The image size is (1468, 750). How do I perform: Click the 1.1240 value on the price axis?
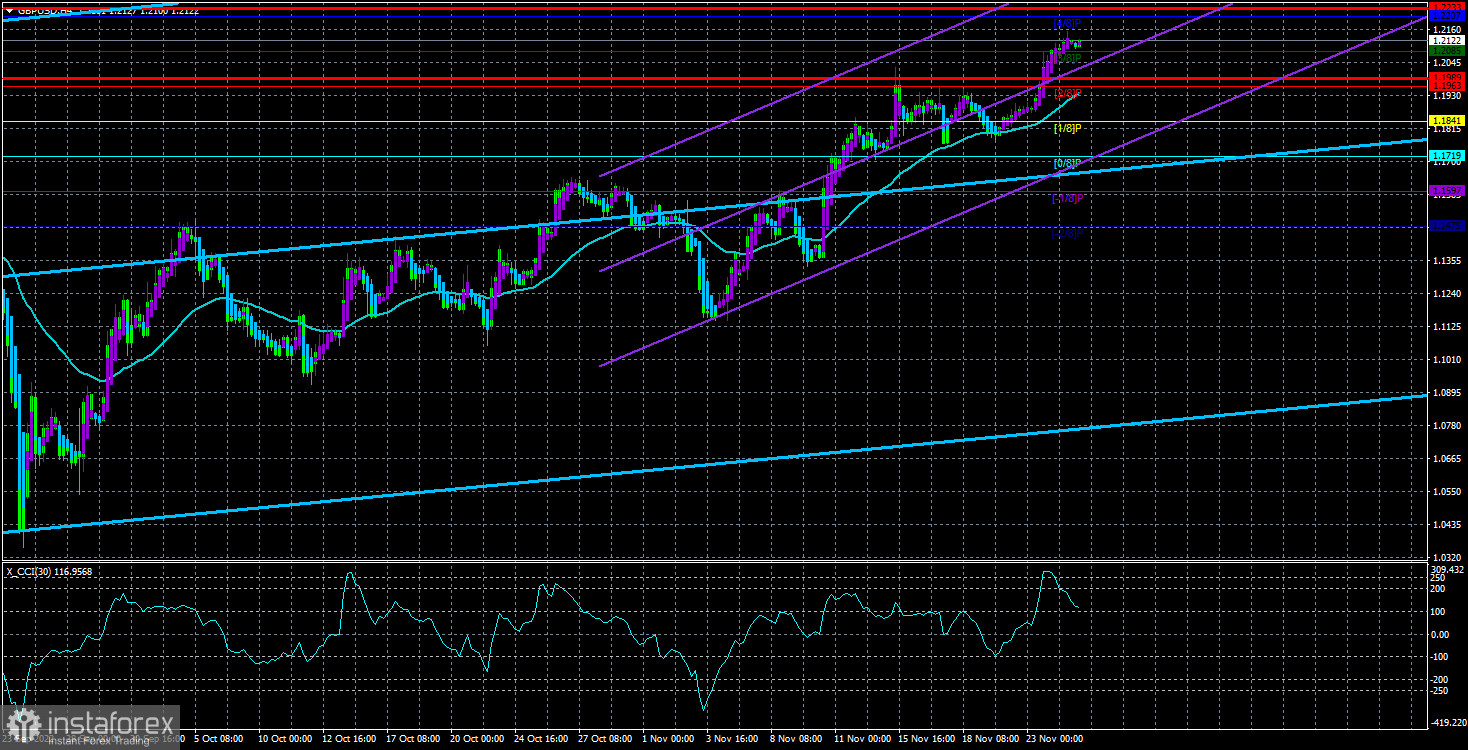pos(1445,294)
